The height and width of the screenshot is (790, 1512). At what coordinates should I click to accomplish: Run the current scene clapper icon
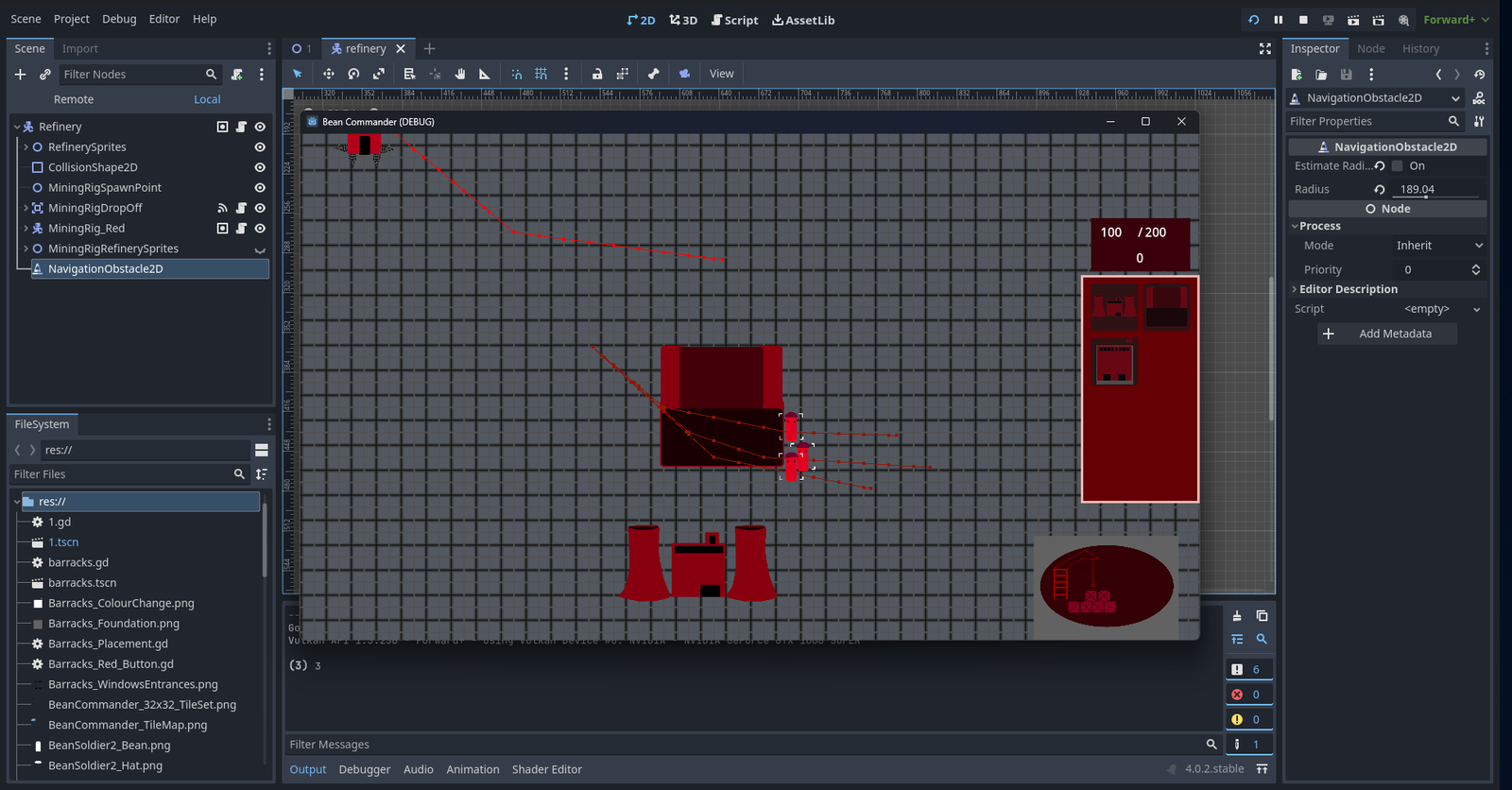tap(1353, 20)
